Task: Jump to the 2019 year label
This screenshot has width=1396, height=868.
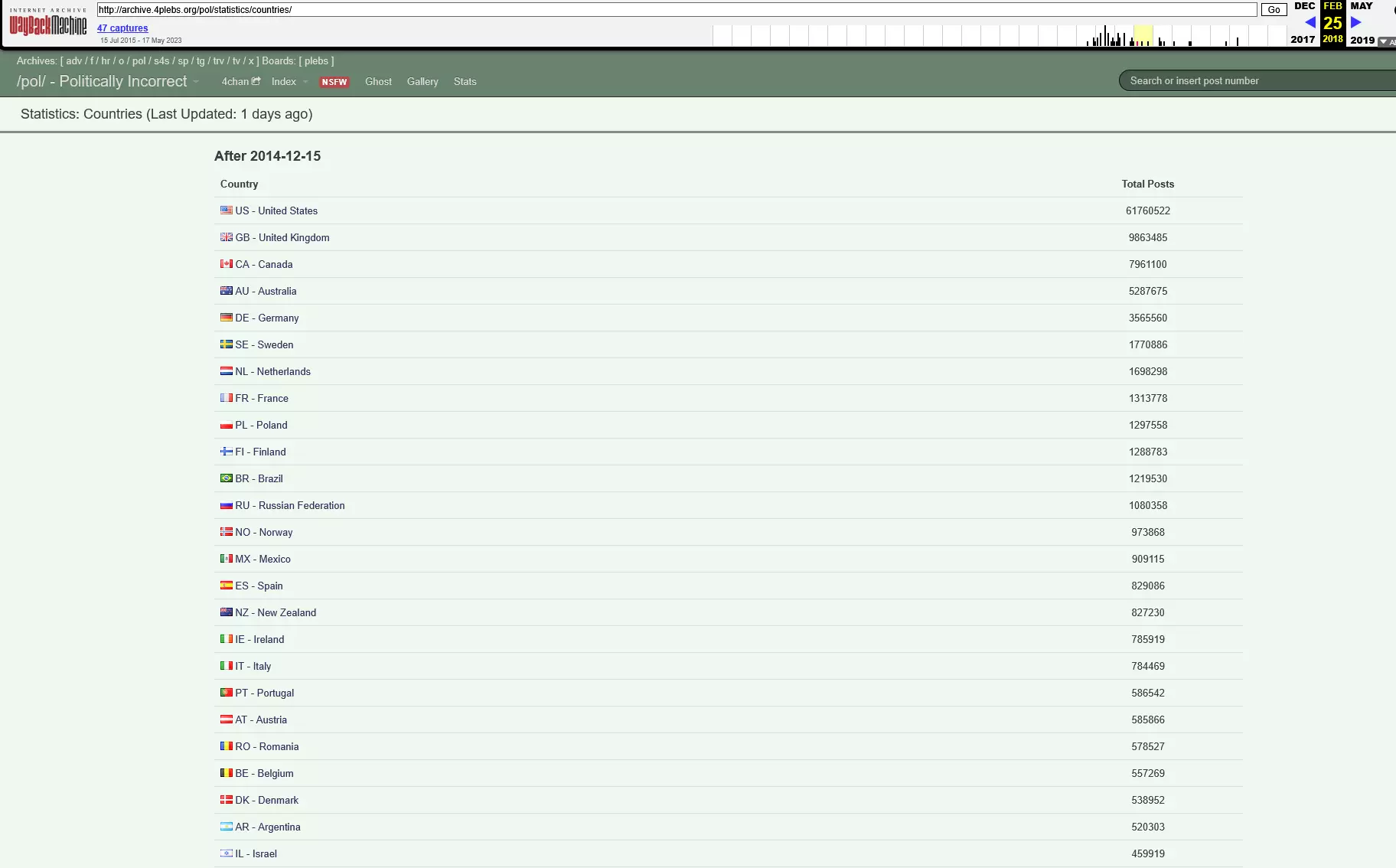Action: pyautogui.click(x=1362, y=39)
